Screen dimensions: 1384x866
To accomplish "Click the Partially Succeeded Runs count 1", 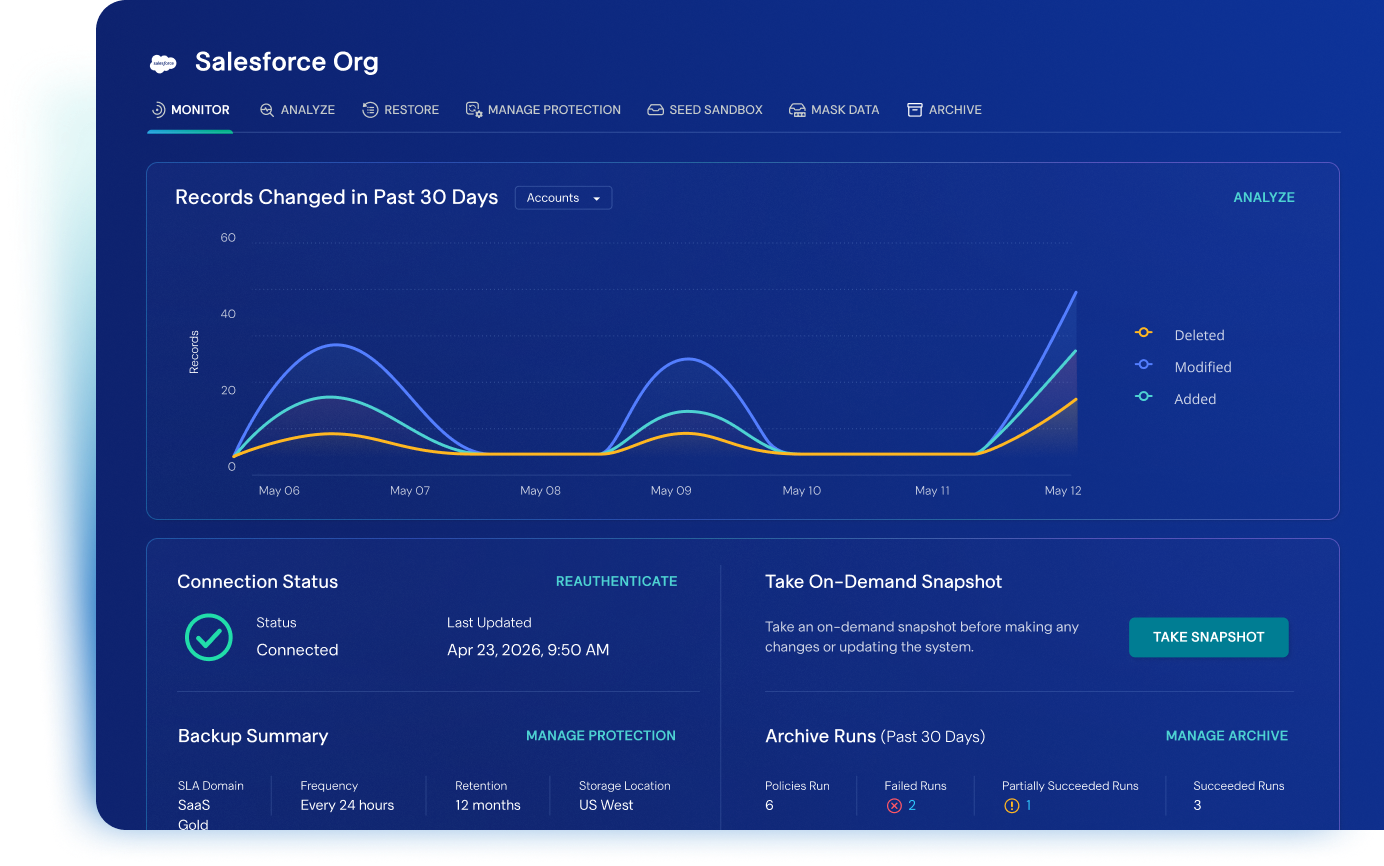I will tap(1028, 806).
